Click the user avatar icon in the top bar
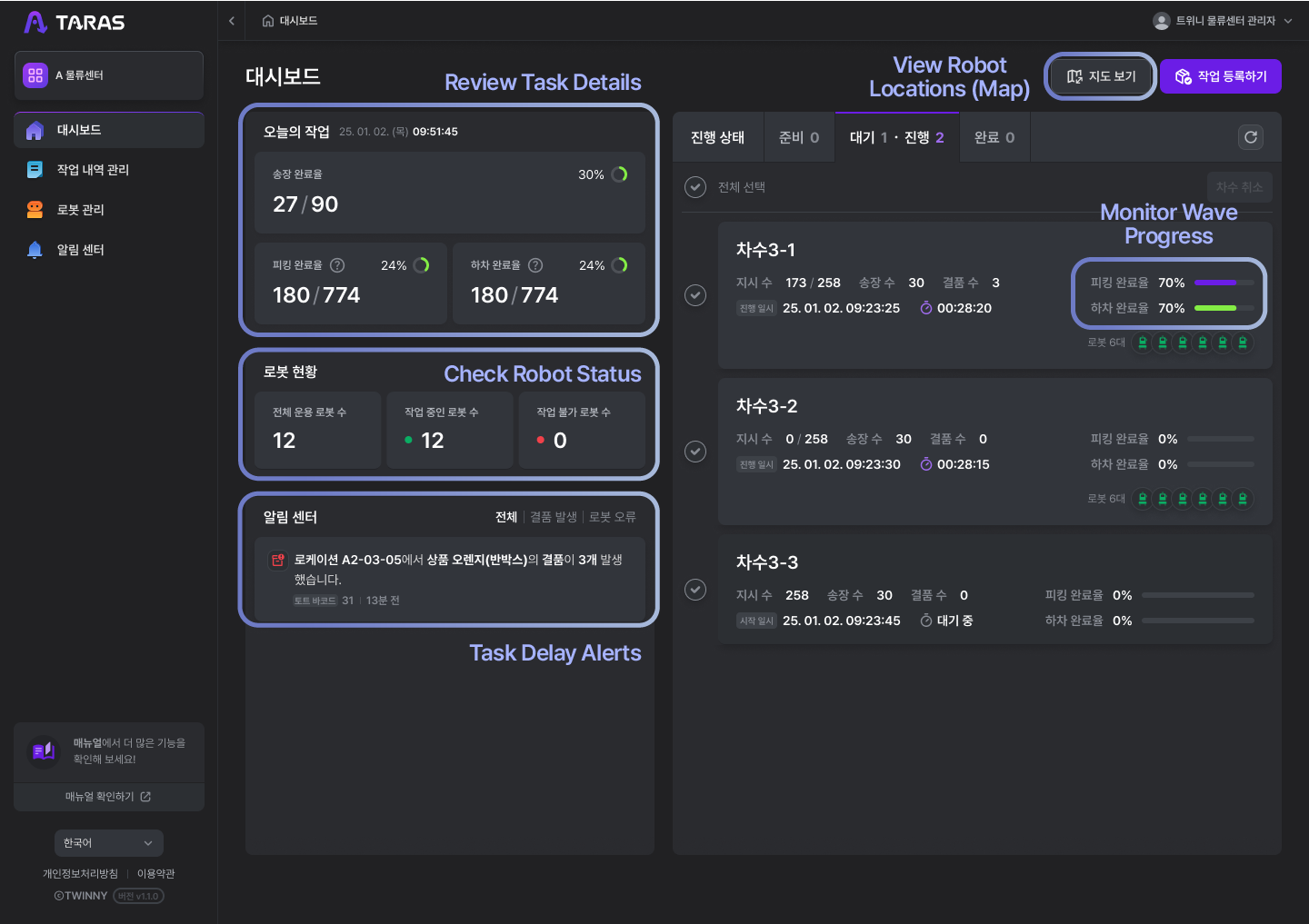The height and width of the screenshot is (924, 1309). (x=1161, y=21)
